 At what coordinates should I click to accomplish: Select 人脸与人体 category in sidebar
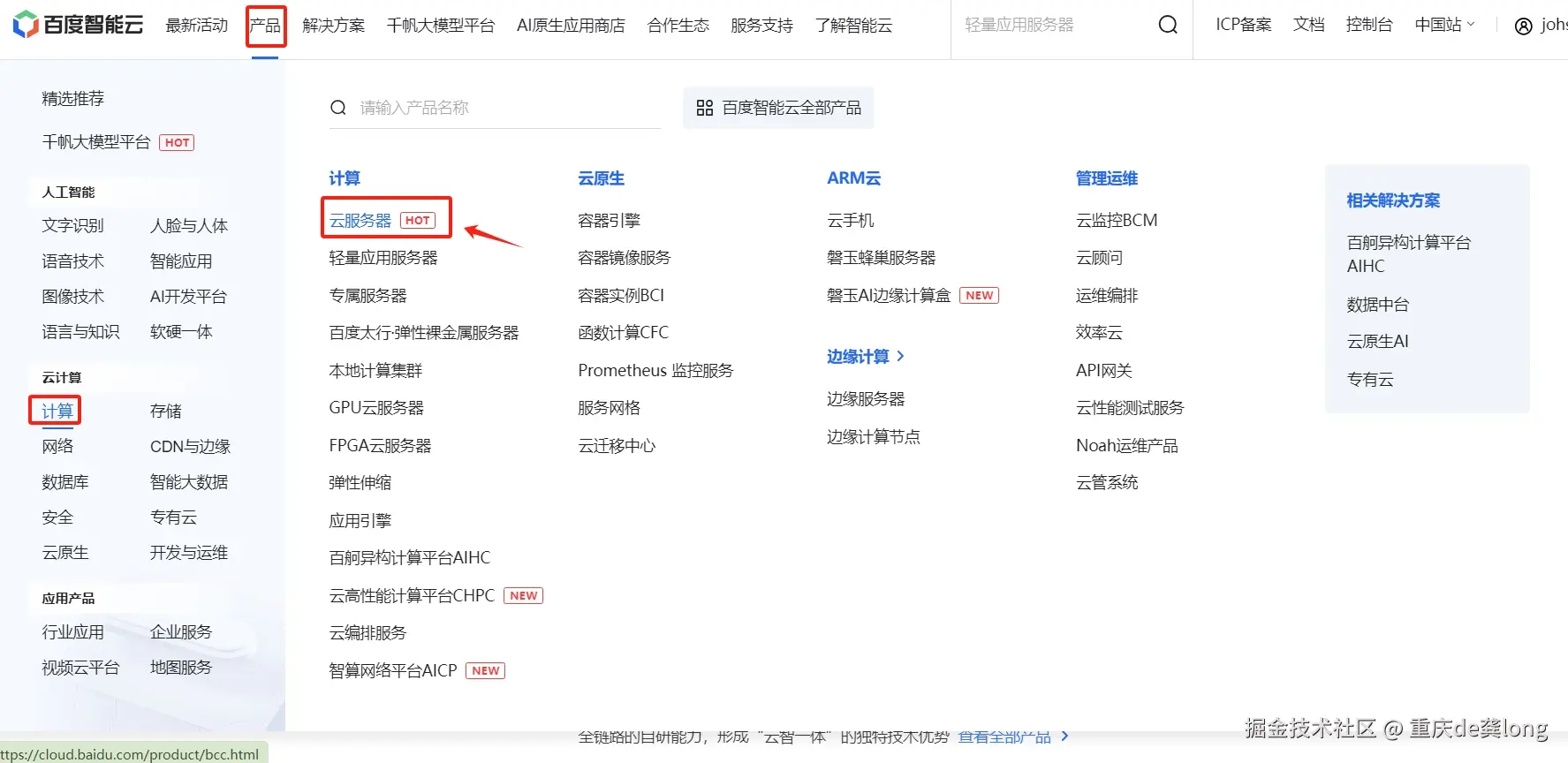coord(189,226)
